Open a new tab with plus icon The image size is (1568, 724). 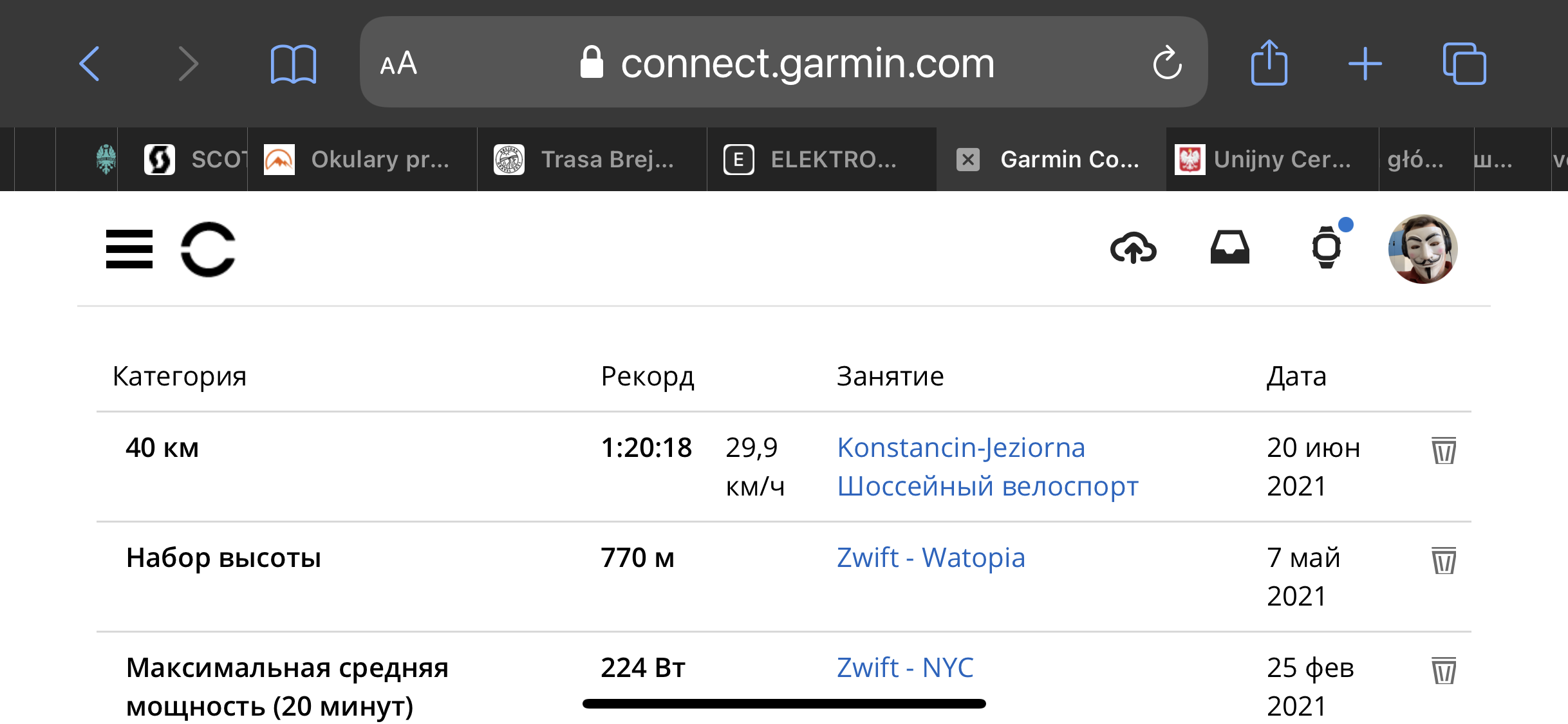coord(1365,64)
